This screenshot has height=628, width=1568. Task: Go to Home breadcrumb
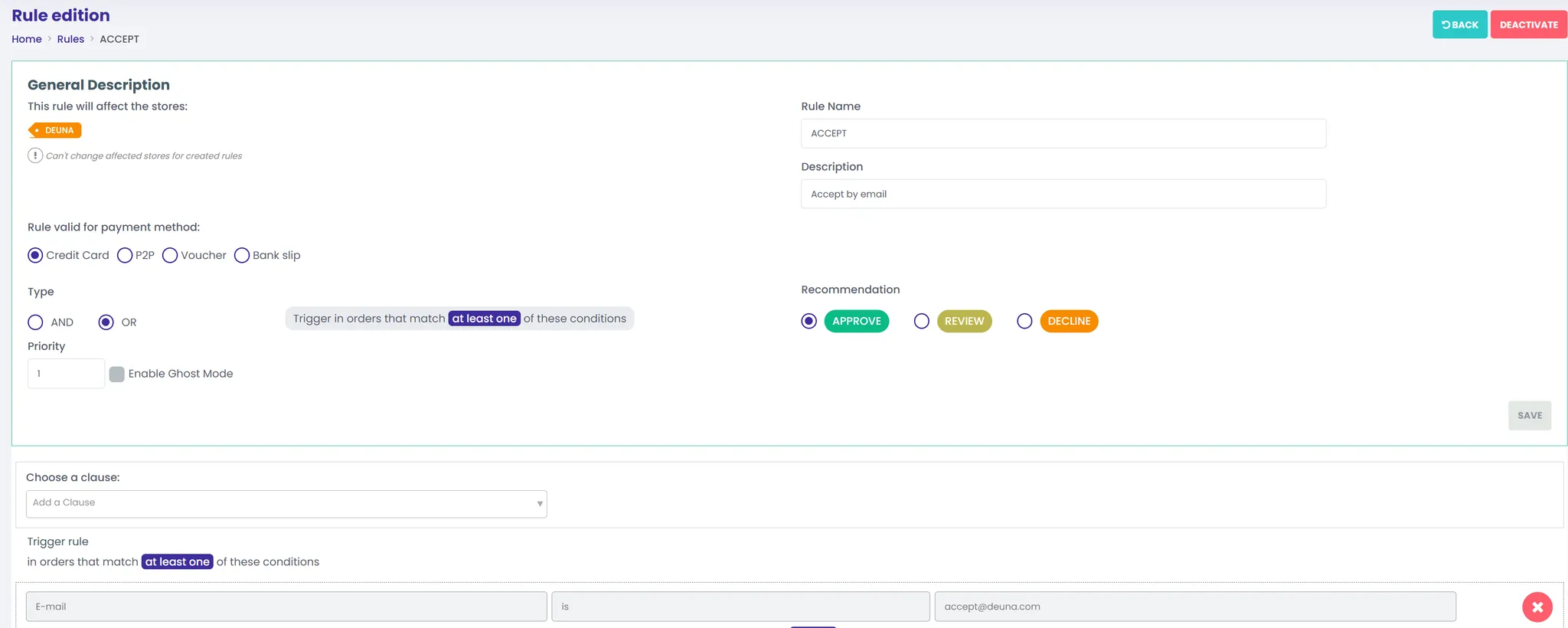[x=27, y=39]
